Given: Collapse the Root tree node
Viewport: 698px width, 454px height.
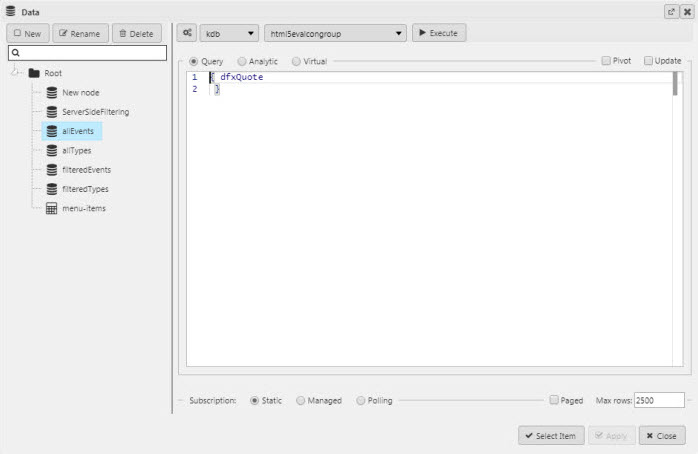Looking at the screenshot, I should pos(16,73).
